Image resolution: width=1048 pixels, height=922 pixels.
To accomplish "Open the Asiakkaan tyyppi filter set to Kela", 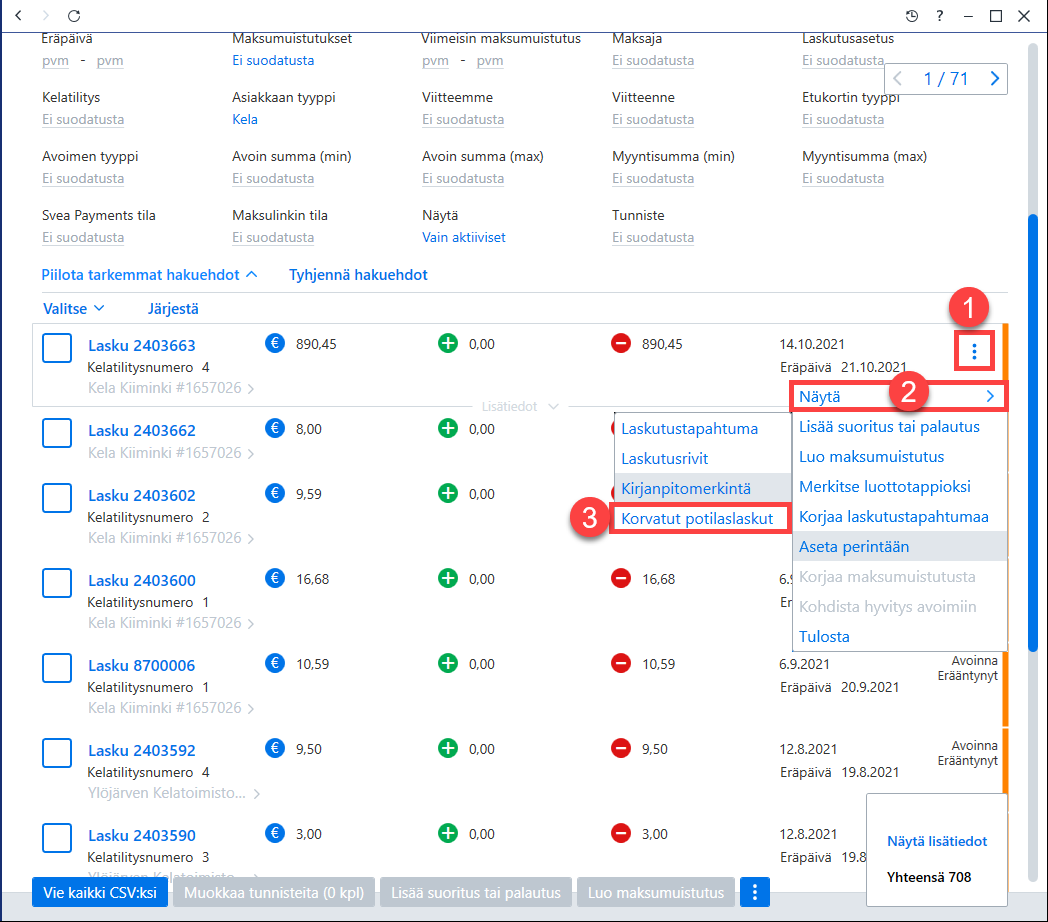I will click(245, 119).
